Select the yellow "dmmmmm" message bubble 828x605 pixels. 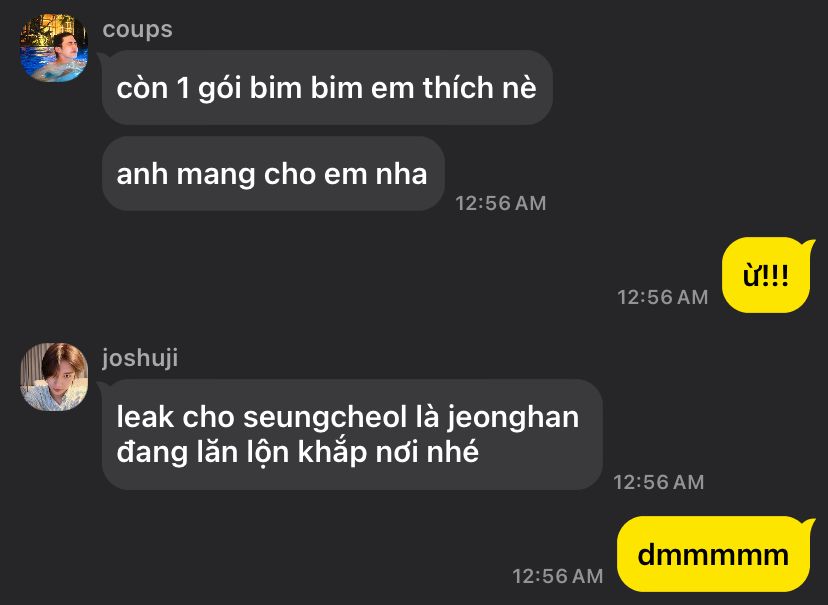tap(714, 554)
